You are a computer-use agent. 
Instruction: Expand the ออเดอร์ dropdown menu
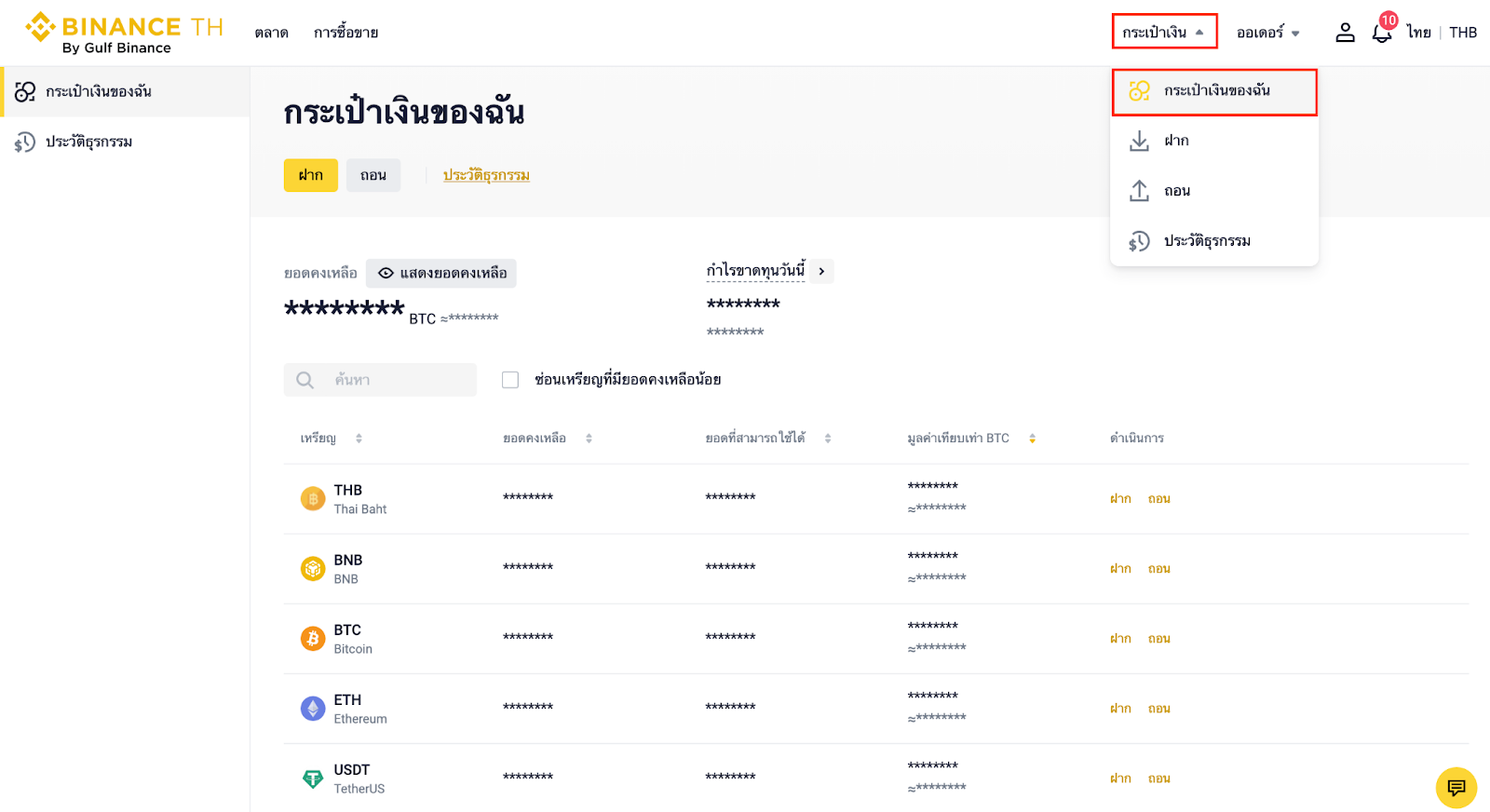point(1267,33)
